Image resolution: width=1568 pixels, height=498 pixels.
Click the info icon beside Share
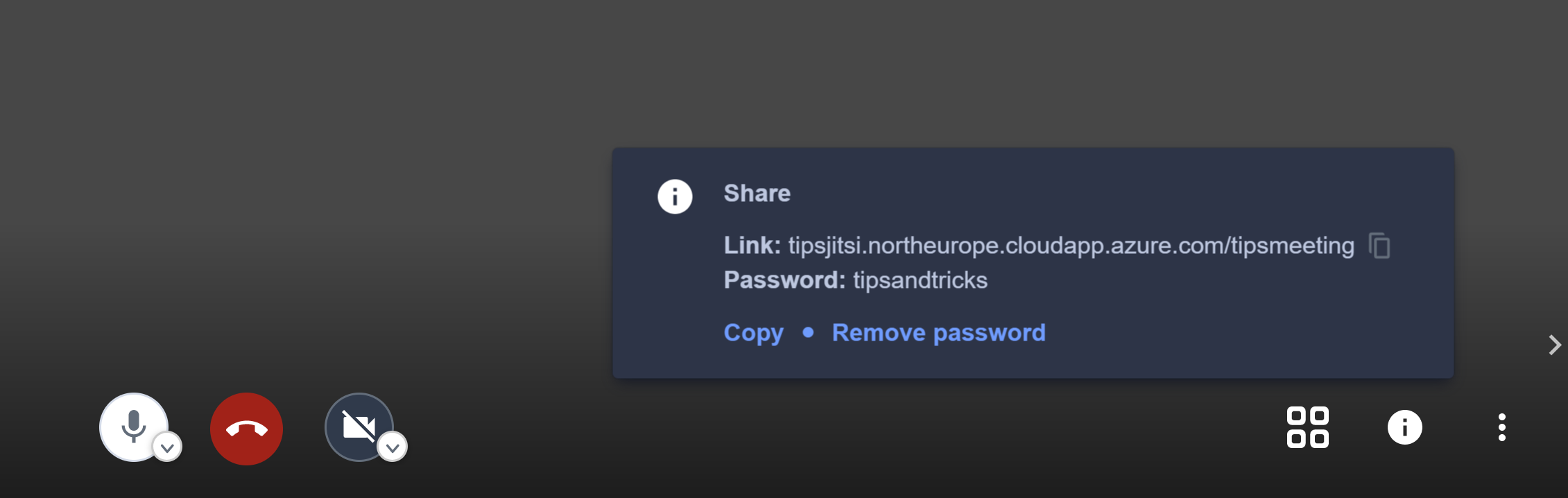(x=675, y=196)
